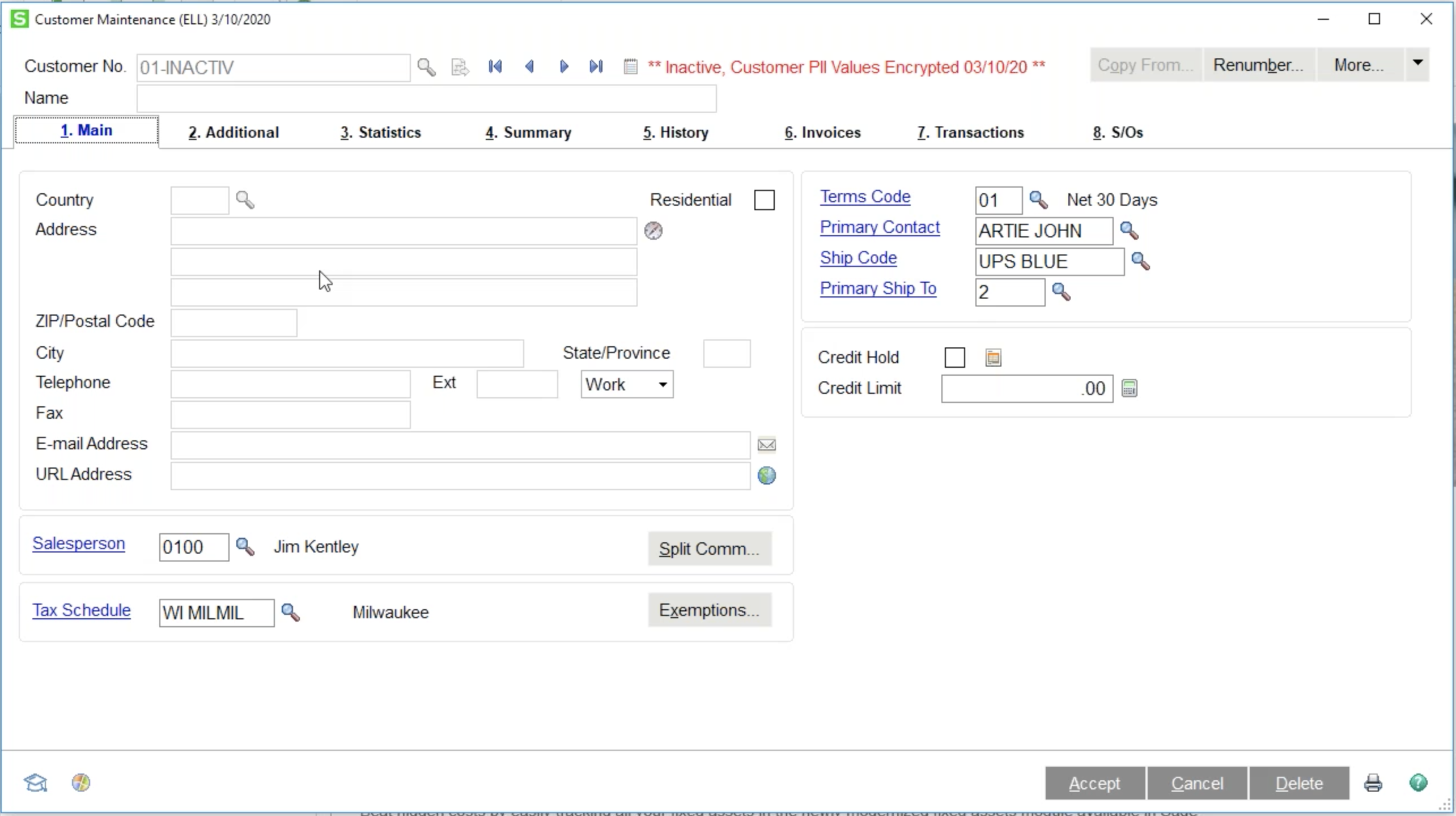Switch to the 1. Main tab

(x=86, y=131)
